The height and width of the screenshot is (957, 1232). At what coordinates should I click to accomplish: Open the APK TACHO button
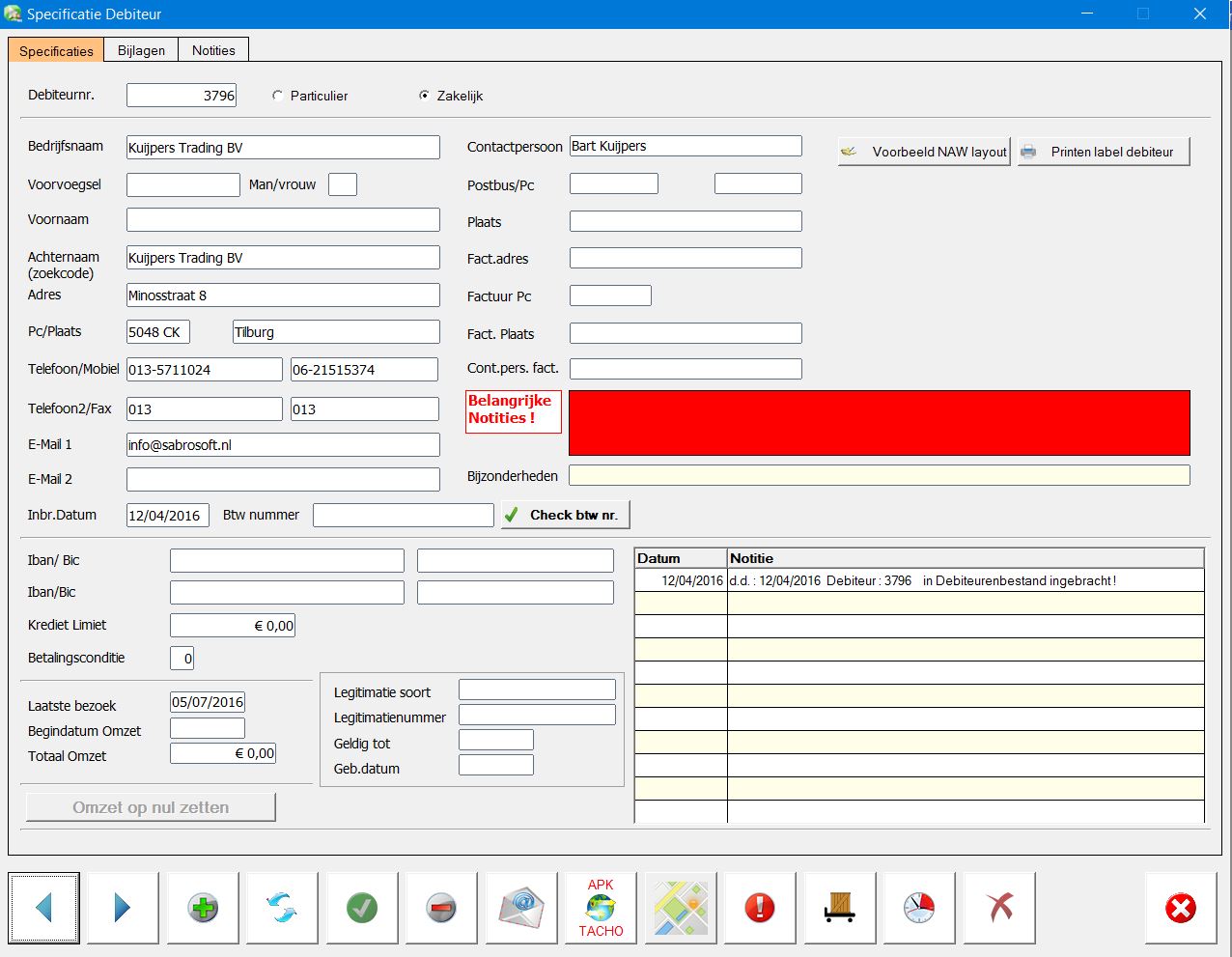[601, 908]
